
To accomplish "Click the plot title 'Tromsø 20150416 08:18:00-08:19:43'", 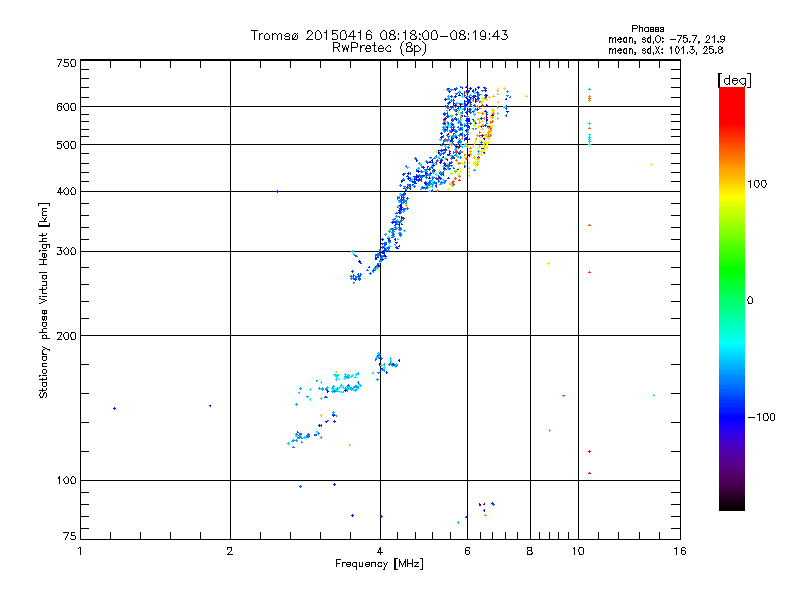I will coord(379,35).
